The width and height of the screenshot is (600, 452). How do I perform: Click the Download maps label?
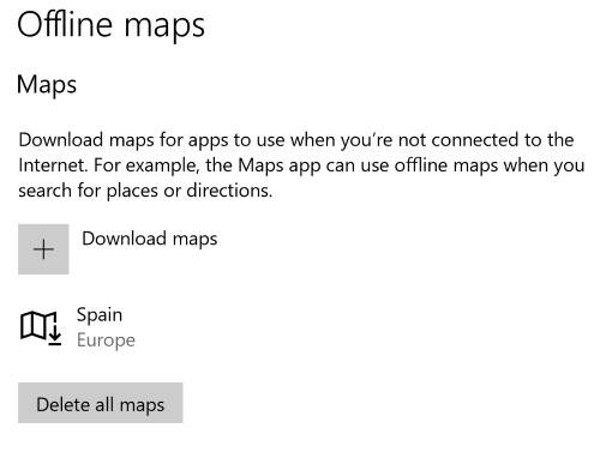coord(149,238)
